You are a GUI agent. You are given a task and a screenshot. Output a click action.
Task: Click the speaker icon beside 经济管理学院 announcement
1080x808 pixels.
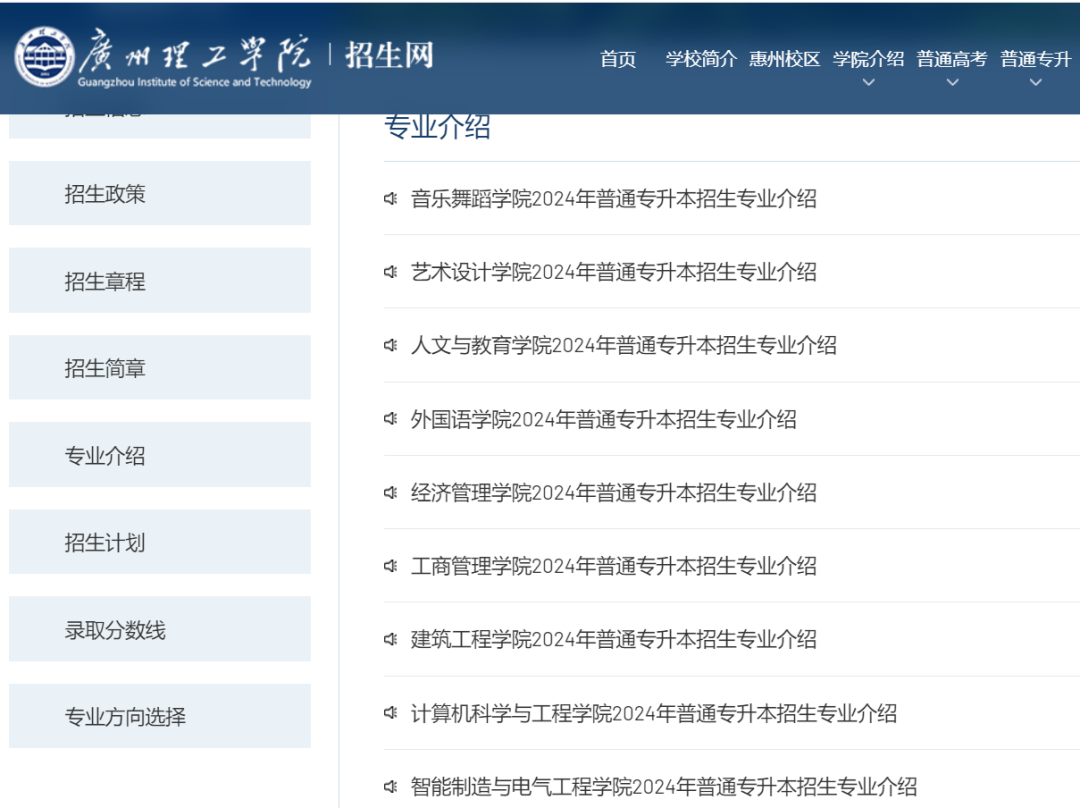[x=391, y=493]
